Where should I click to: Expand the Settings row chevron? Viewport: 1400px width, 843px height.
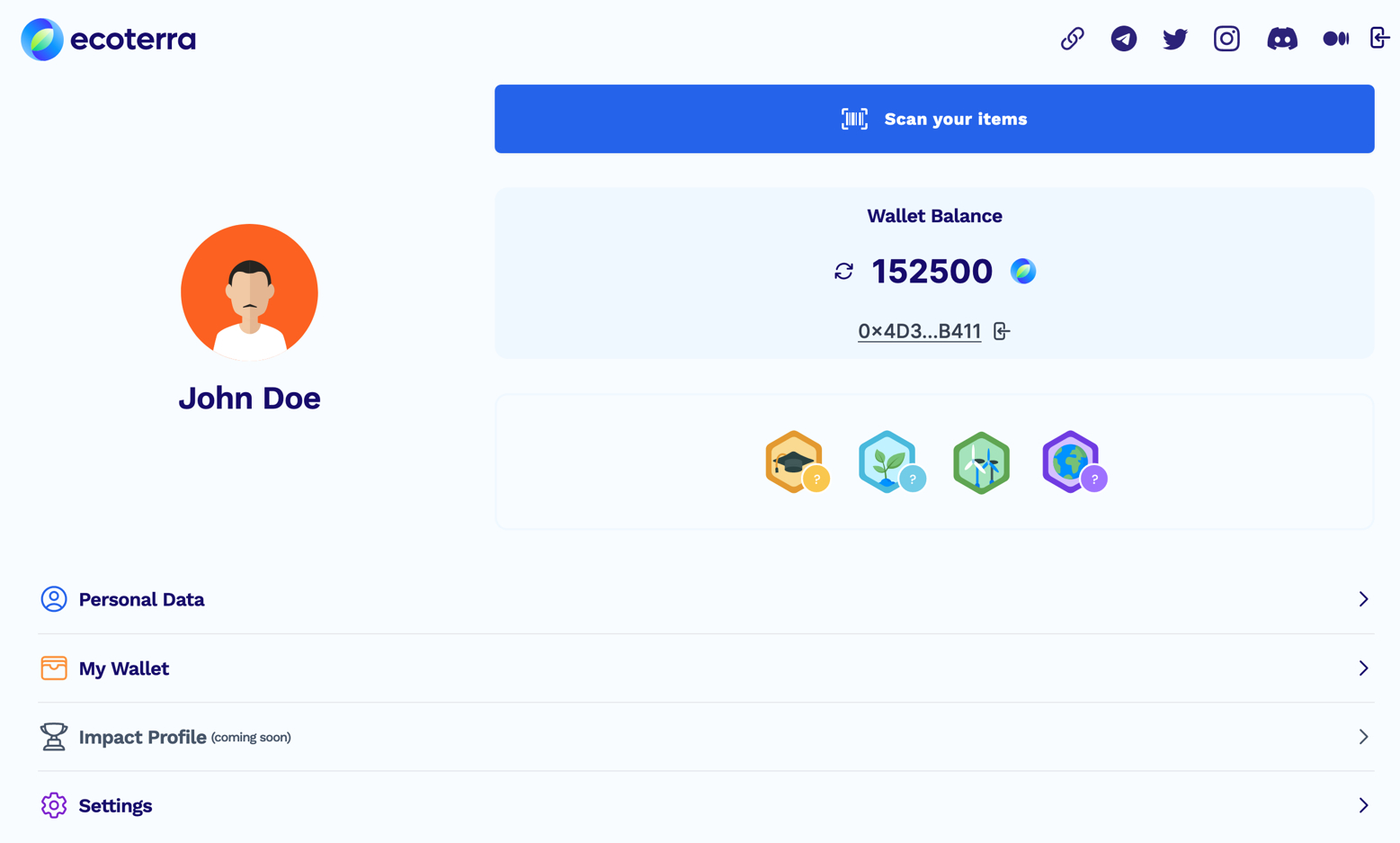point(1363,805)
